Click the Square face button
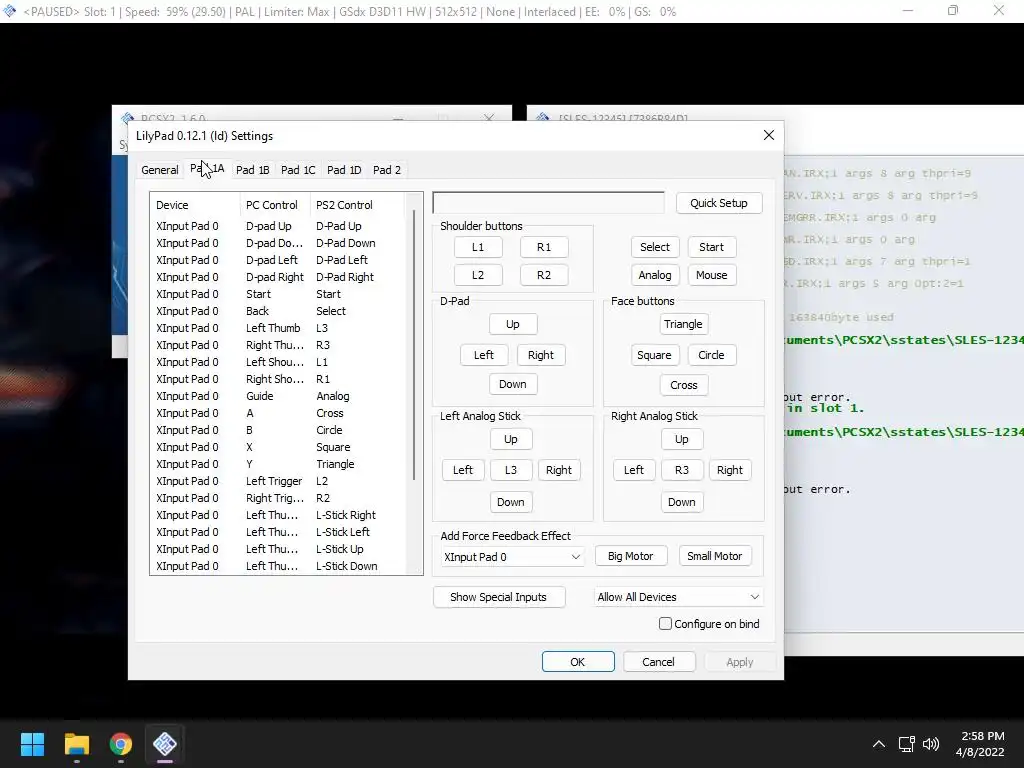Viewport: 1024px width, 768px height. coord(654,355)
